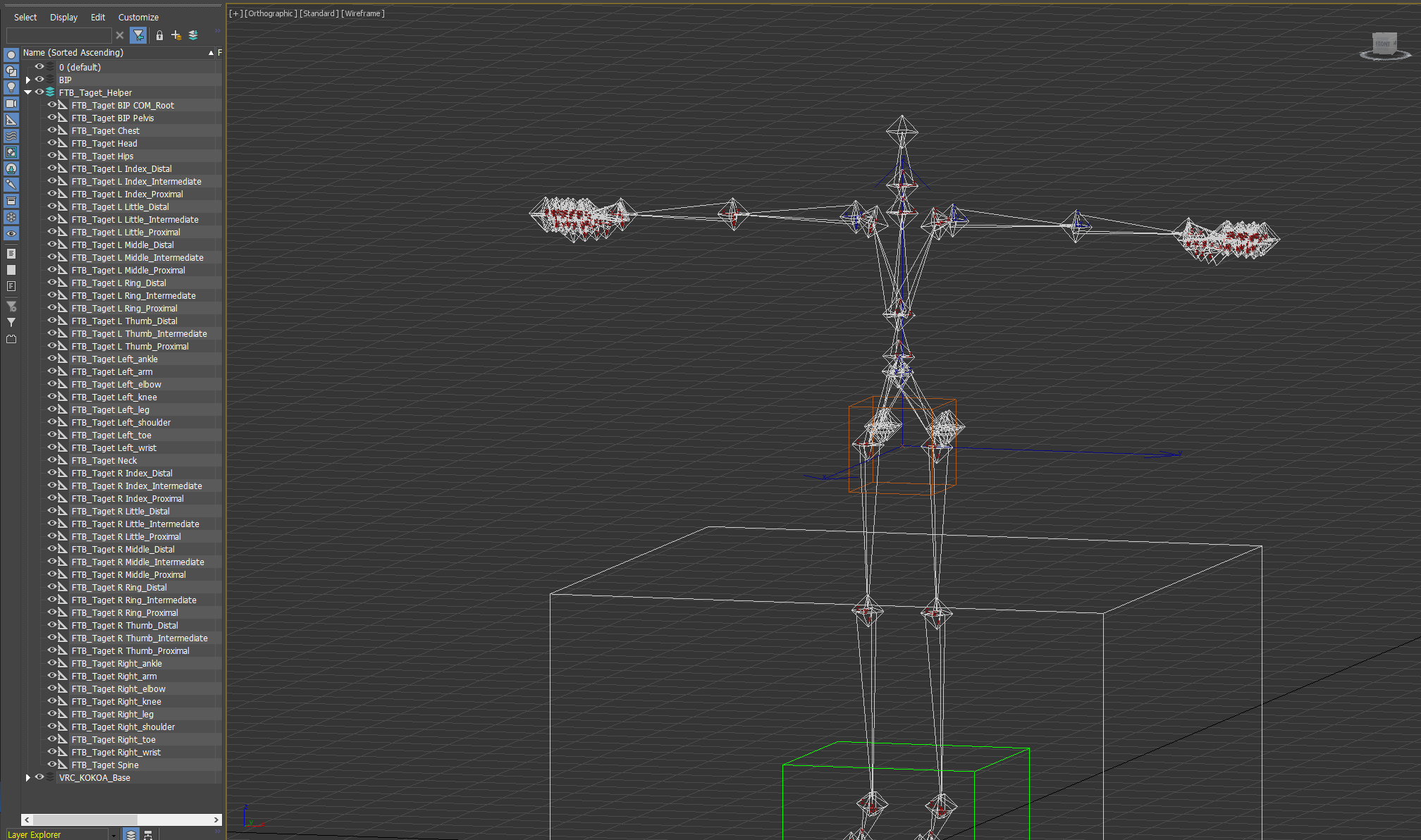Hide the FTB_Taget_Helper layer

(39, 92)
